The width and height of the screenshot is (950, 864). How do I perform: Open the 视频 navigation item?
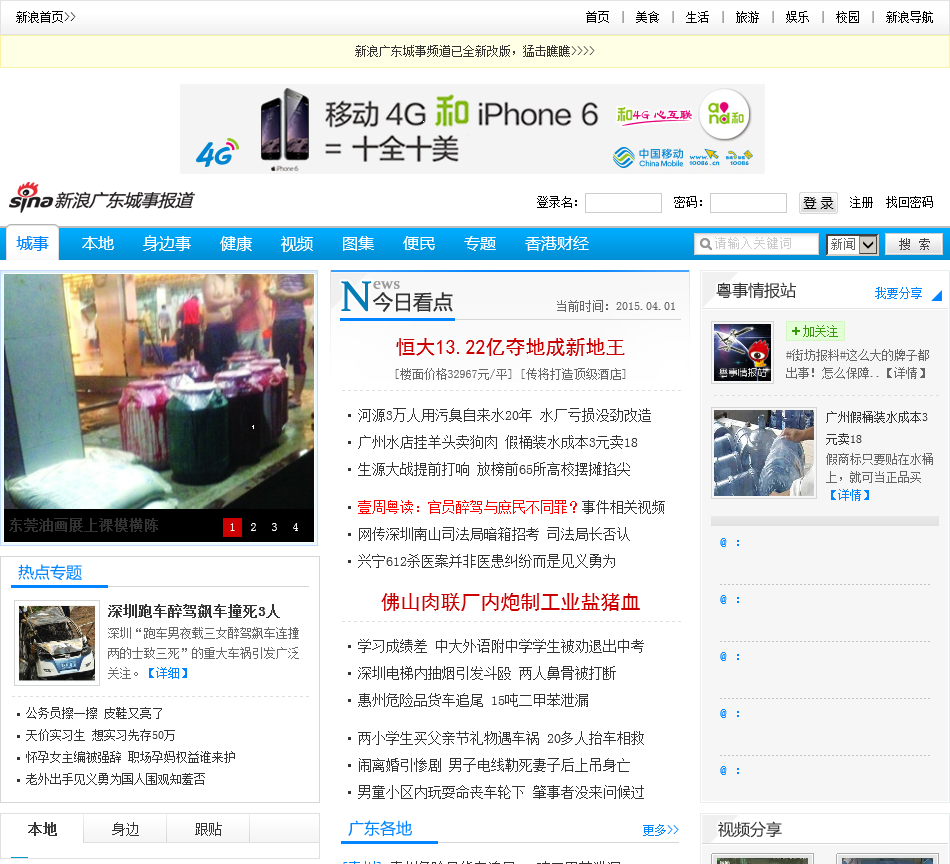point(297,244)
